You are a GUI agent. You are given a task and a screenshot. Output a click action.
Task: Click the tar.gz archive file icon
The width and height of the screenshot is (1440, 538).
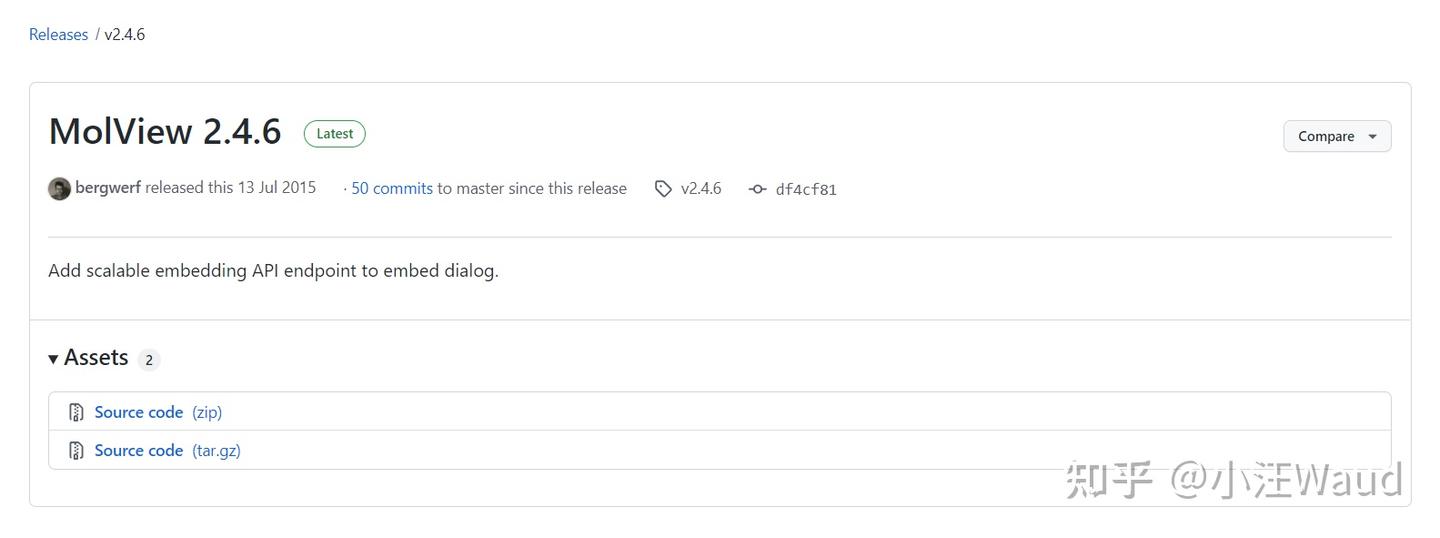(x=76, y=450)
